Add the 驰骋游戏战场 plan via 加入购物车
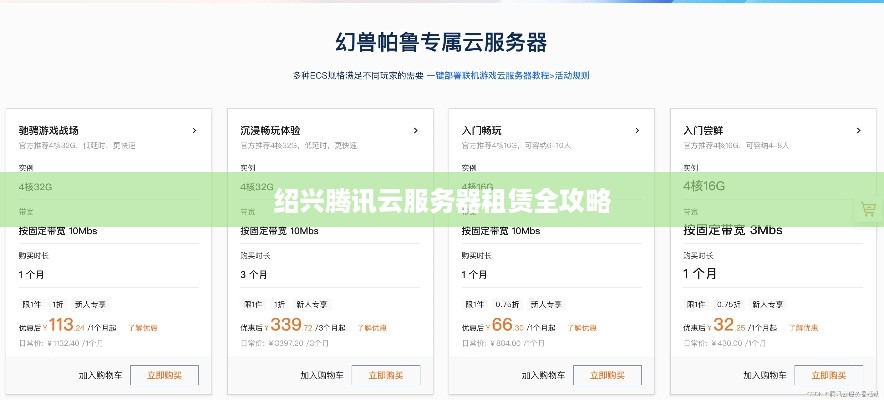The image size is (884, 400). coord(101,375)
